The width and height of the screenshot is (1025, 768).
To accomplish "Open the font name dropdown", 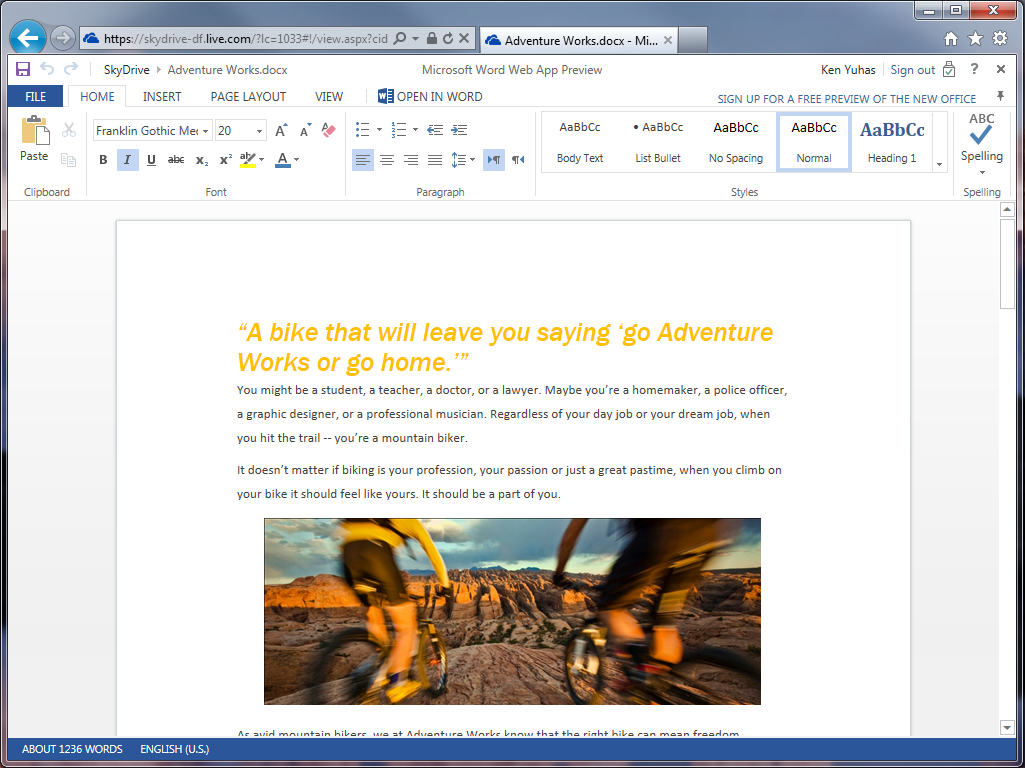I will pos(206,131).
